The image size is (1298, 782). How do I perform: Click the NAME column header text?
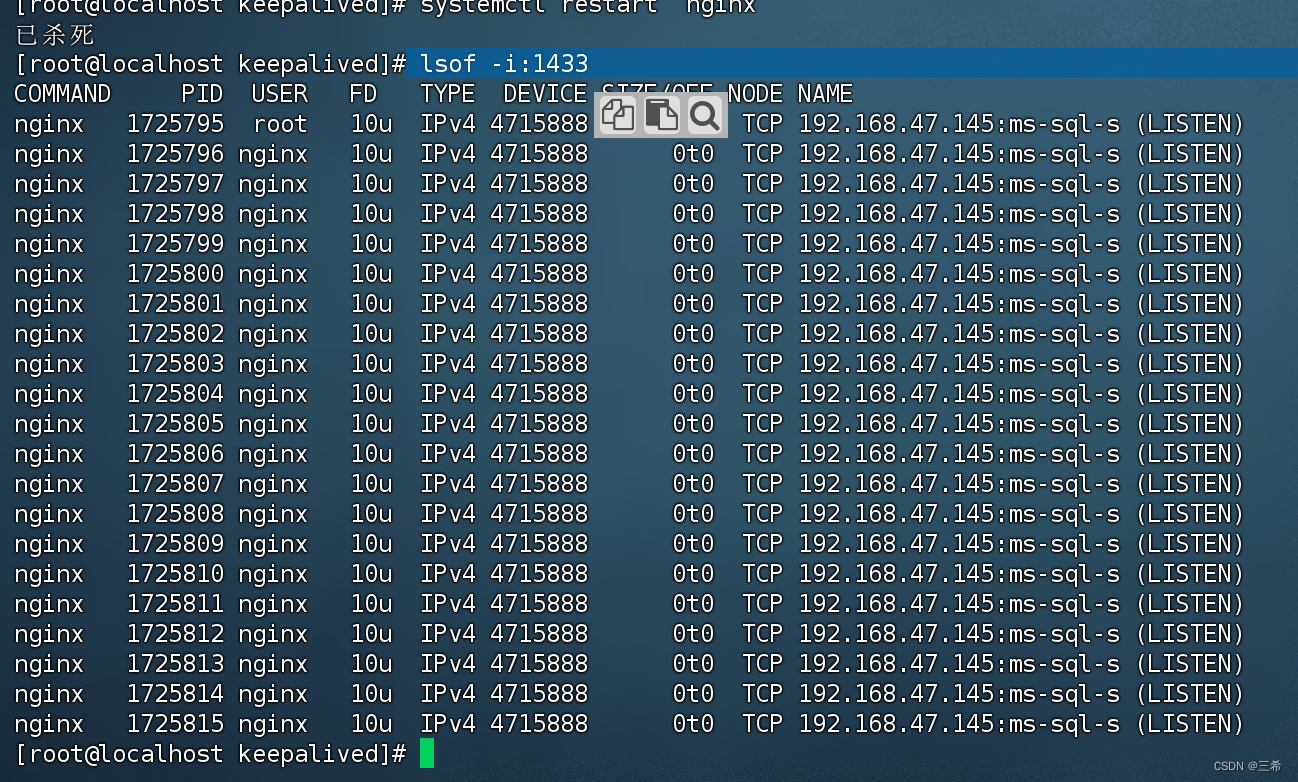(x=824, y=93)
